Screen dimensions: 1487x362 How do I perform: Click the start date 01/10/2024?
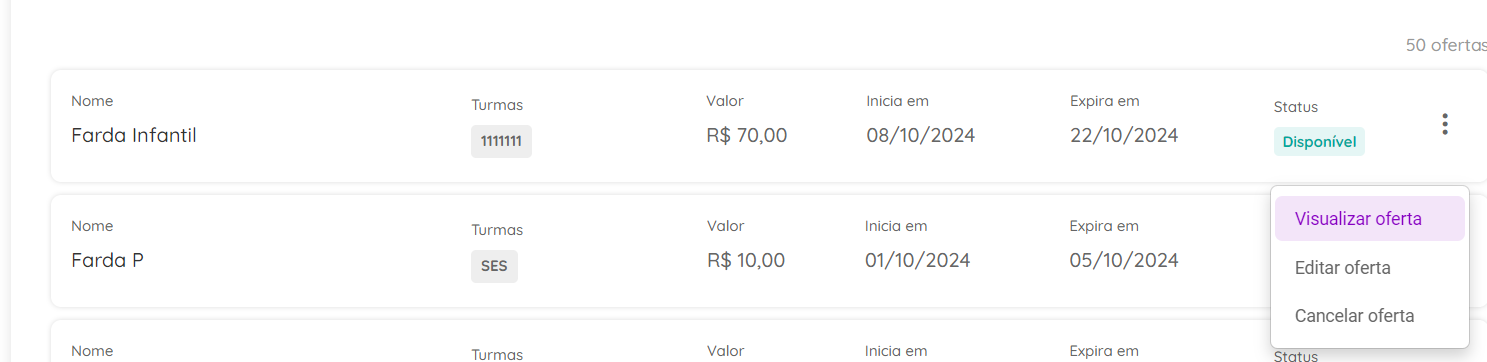coord(918,260)
